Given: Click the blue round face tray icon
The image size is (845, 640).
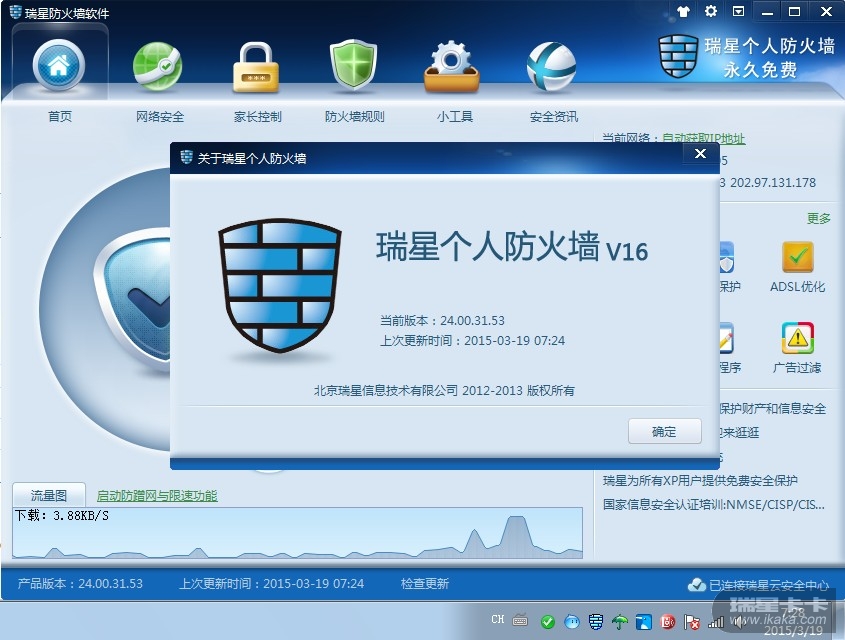Looking at the screenshot, I should click(572, 622).
